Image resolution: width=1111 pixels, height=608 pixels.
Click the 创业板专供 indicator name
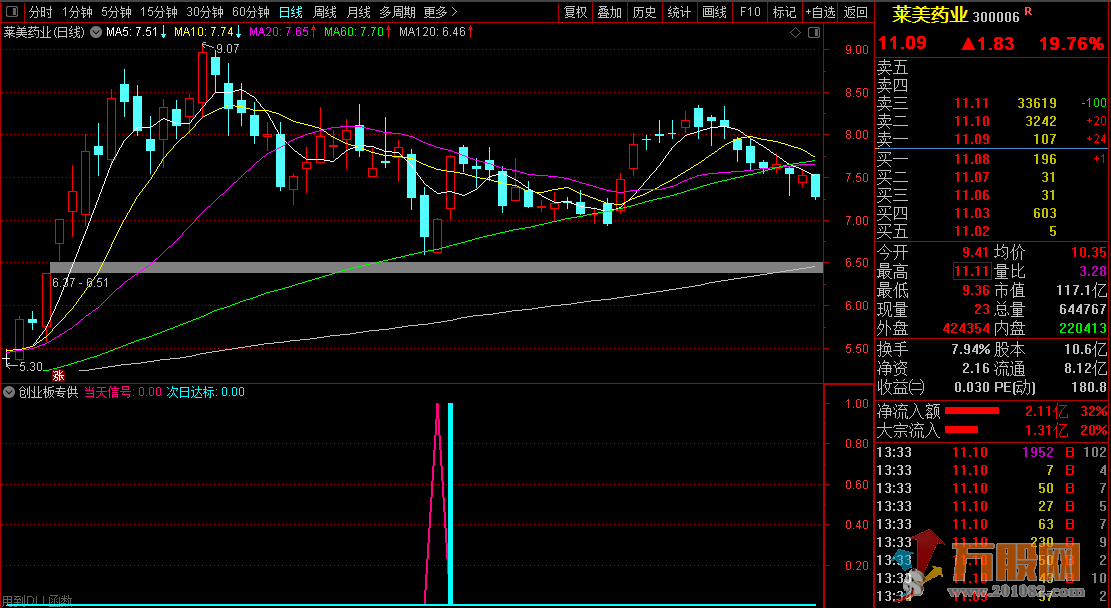(48, 392)
